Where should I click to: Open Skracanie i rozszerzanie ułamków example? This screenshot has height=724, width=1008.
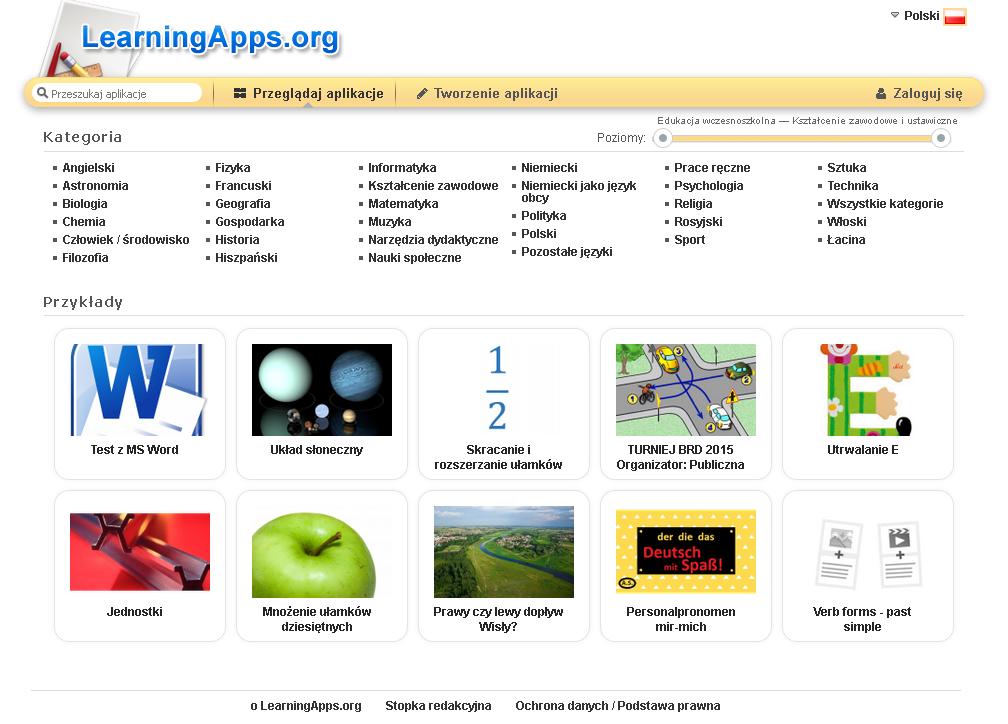click(503, 404)
